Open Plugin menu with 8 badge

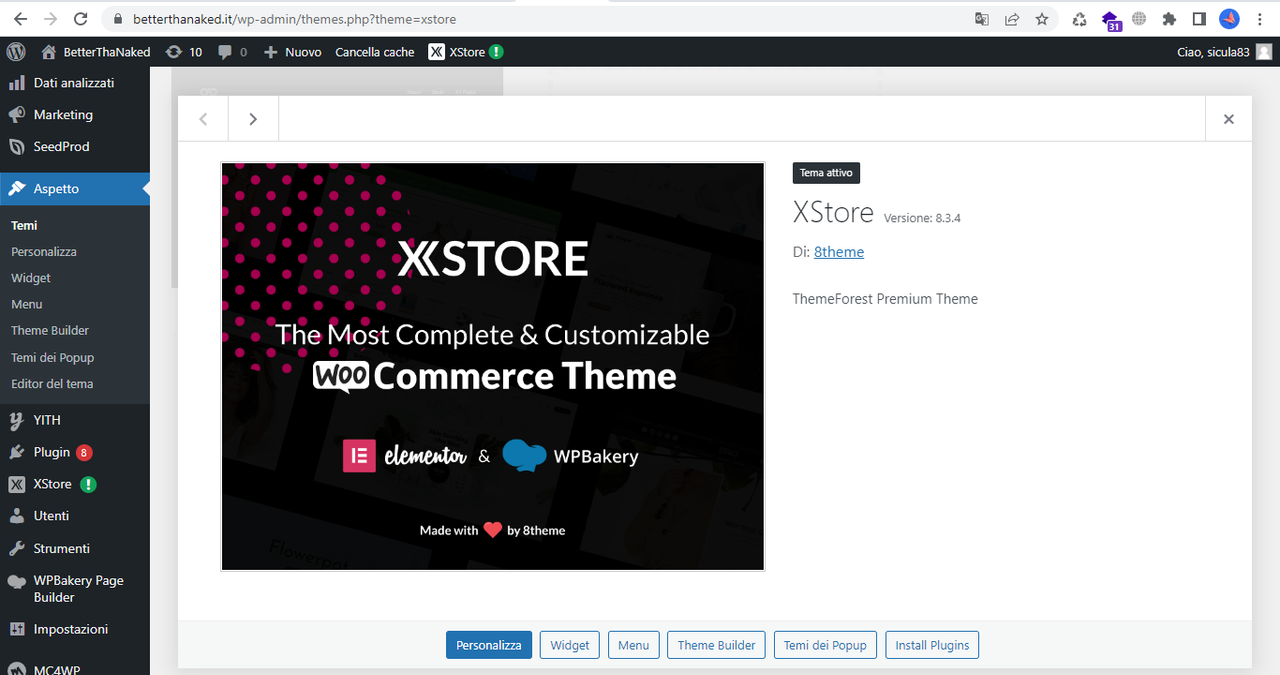point(75,452)
